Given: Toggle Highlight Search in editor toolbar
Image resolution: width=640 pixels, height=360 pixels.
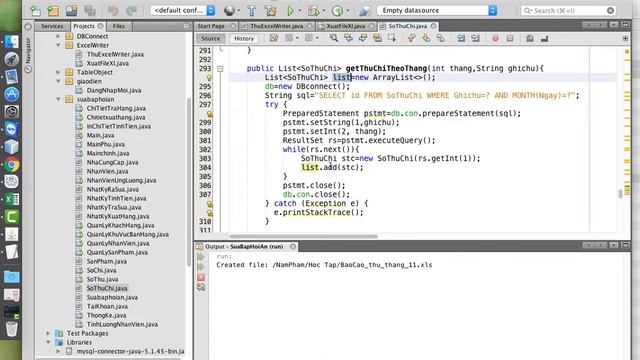Looking at the screenshot, I should click(x=378, y=38).
